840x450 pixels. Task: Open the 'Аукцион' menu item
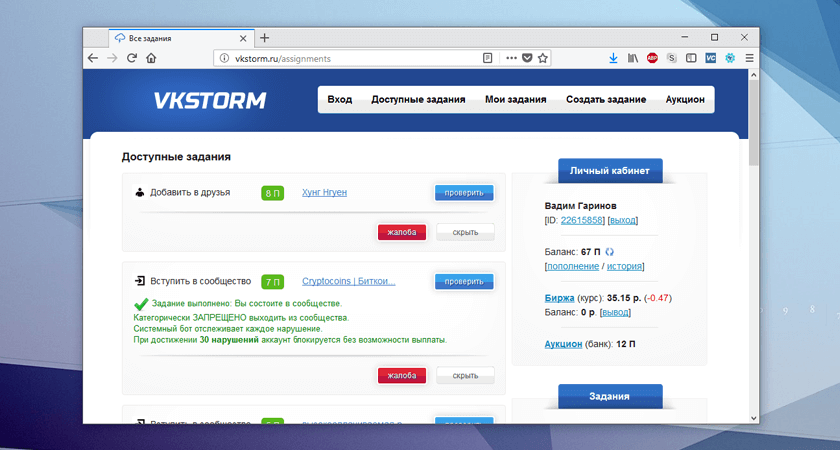coord(685,99)
